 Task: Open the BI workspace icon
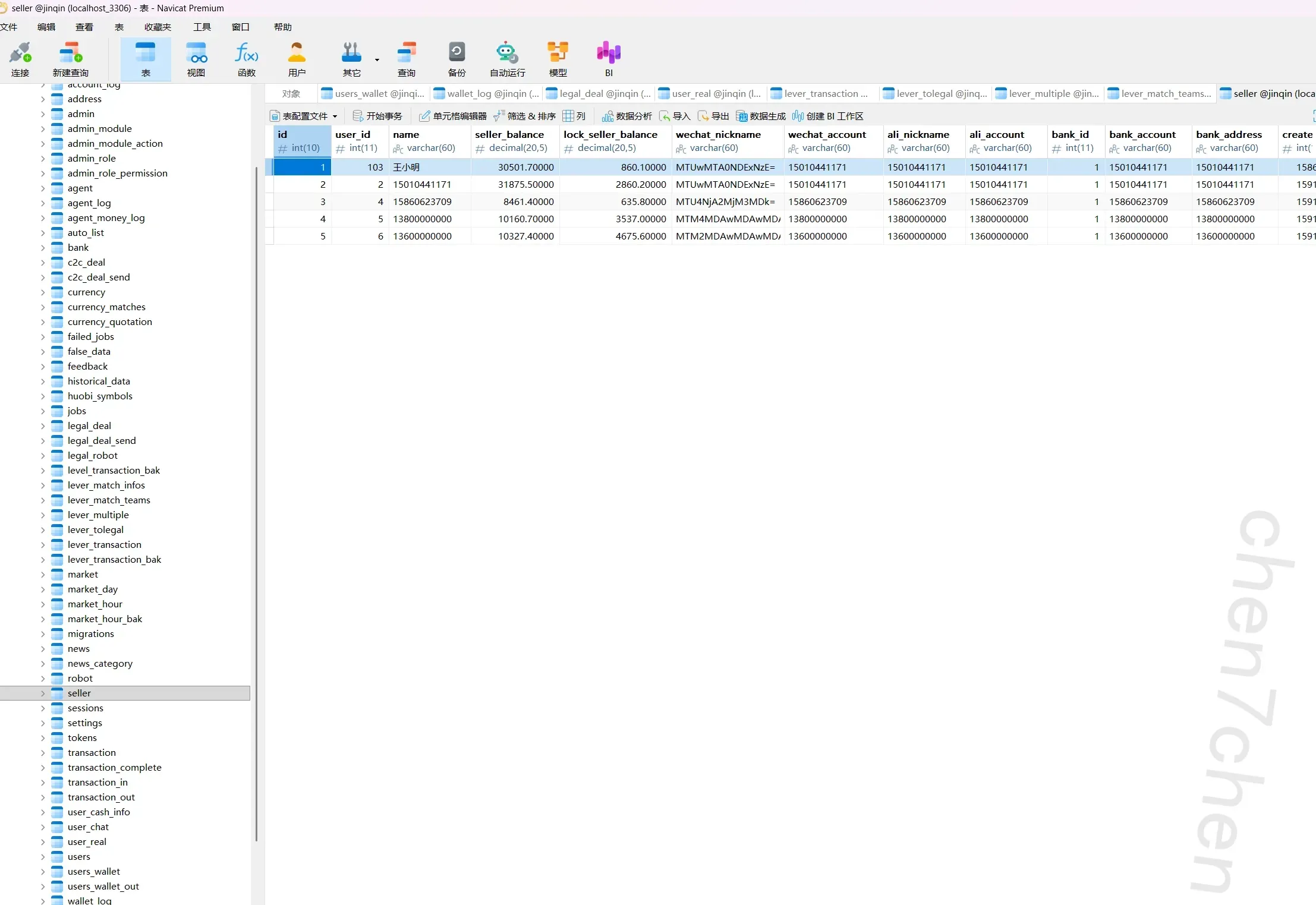609,59
